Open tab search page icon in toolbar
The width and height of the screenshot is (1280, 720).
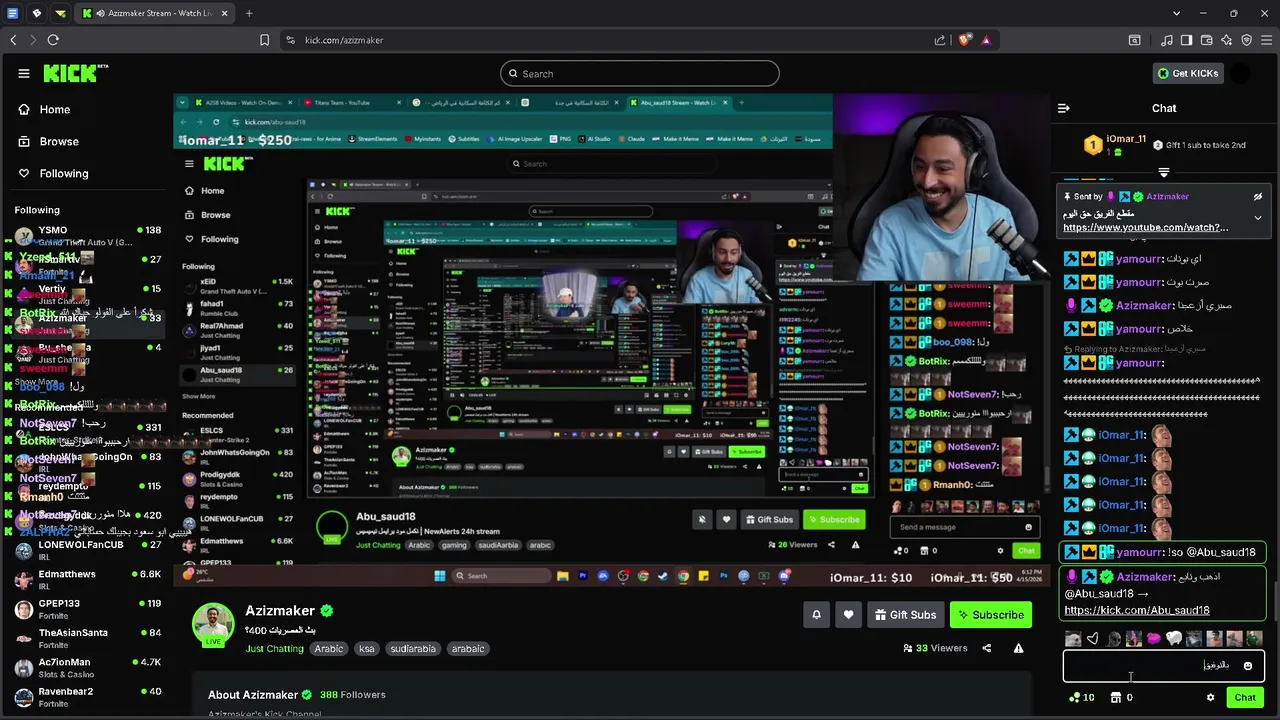(1135, 40)
